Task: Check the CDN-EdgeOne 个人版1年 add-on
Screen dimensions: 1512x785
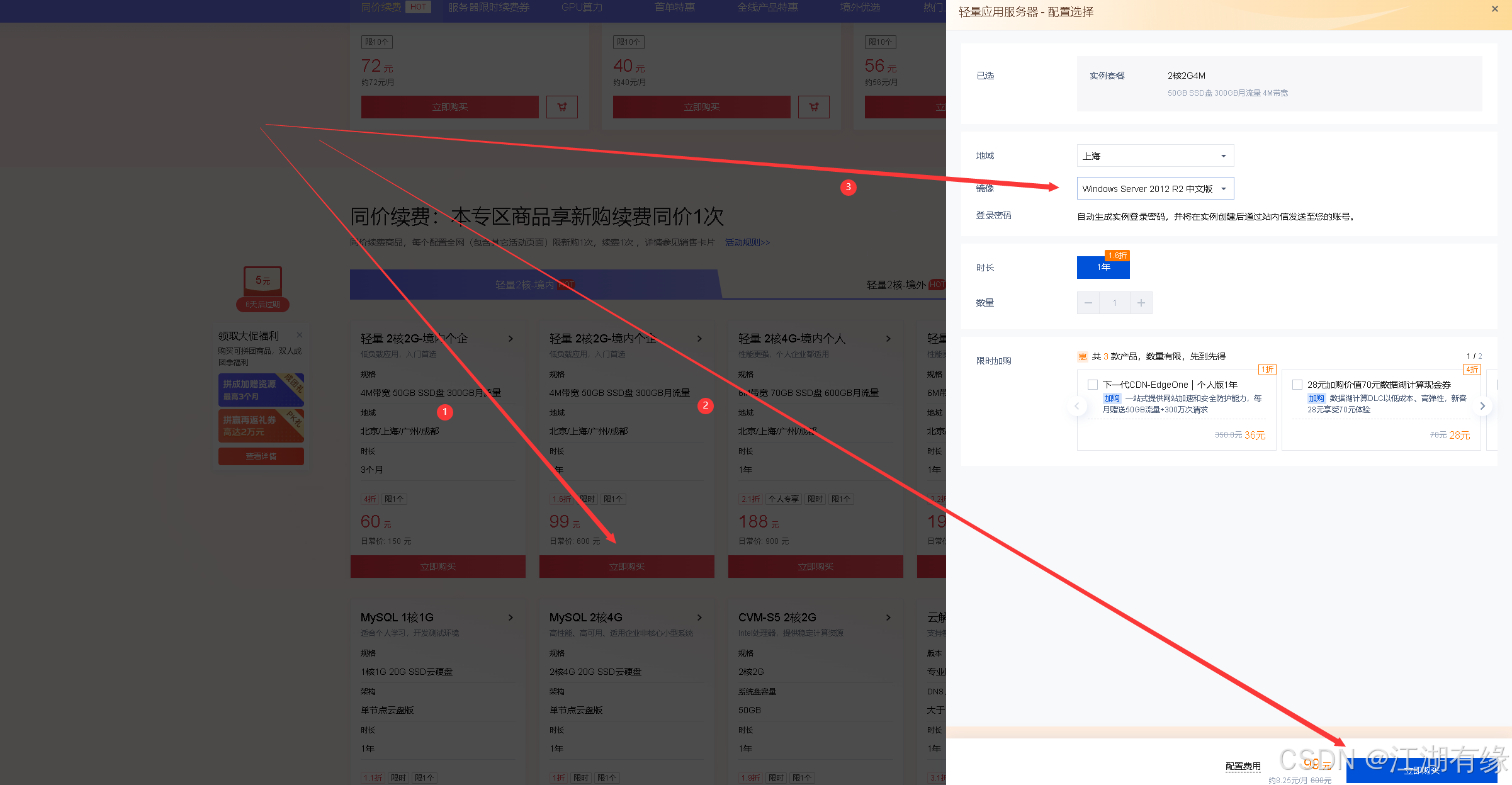Action: click(1093, 385)
